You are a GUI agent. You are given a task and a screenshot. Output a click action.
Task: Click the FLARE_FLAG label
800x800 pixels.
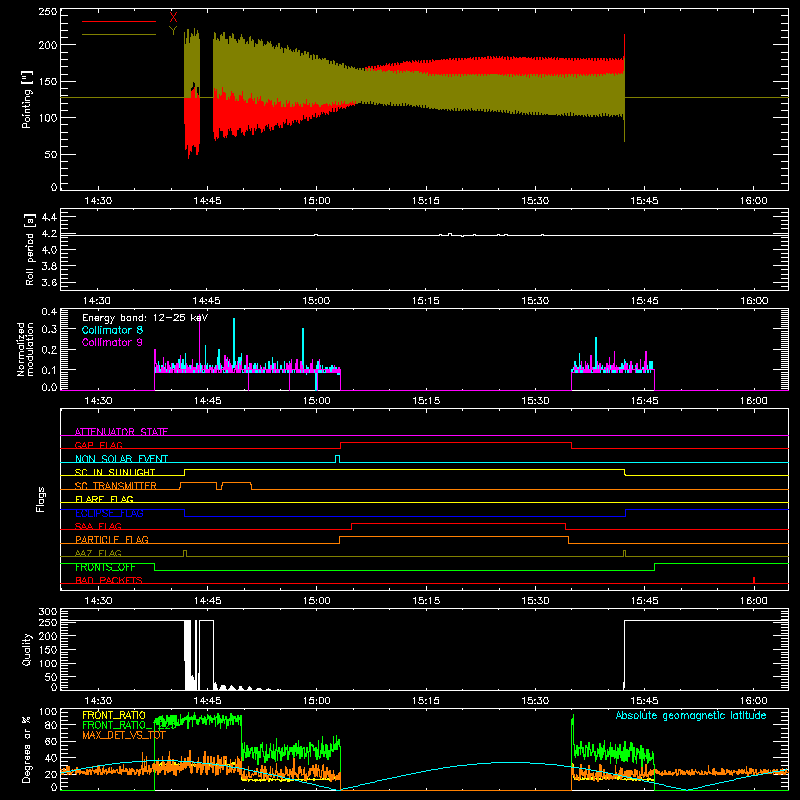coord(104,499)
